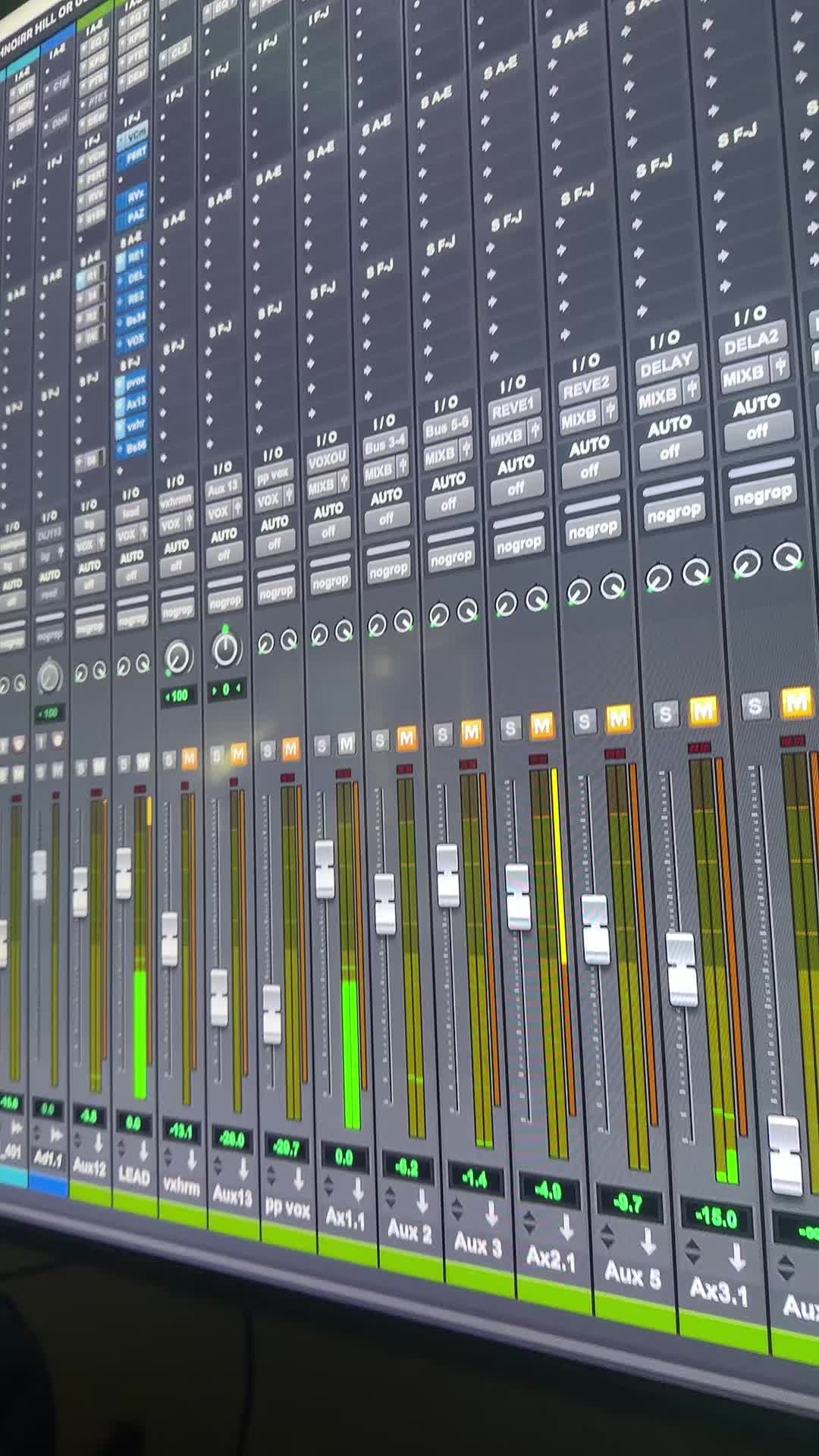Click the DELA2 input button
The image size is (819, 1456).
[x=752, y=342]
